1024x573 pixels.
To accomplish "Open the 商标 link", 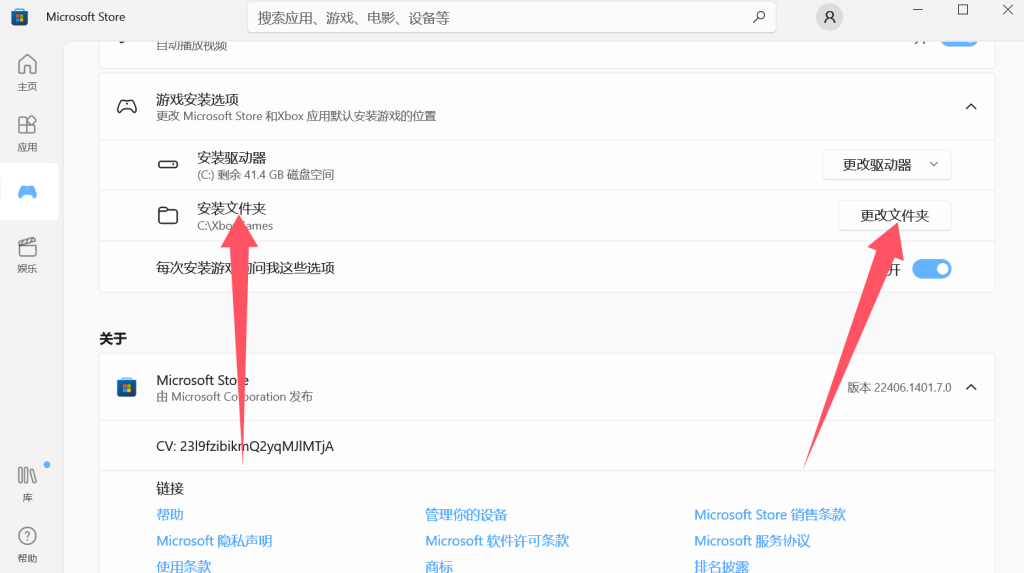I will click(439, 566).
